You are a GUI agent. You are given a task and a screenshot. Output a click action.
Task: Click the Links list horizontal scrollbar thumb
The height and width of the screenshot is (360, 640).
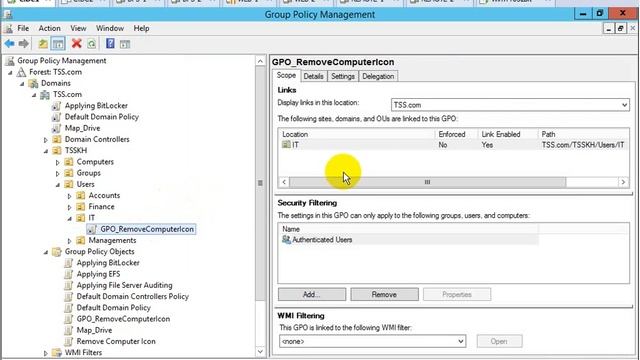(x=427, y=182)
